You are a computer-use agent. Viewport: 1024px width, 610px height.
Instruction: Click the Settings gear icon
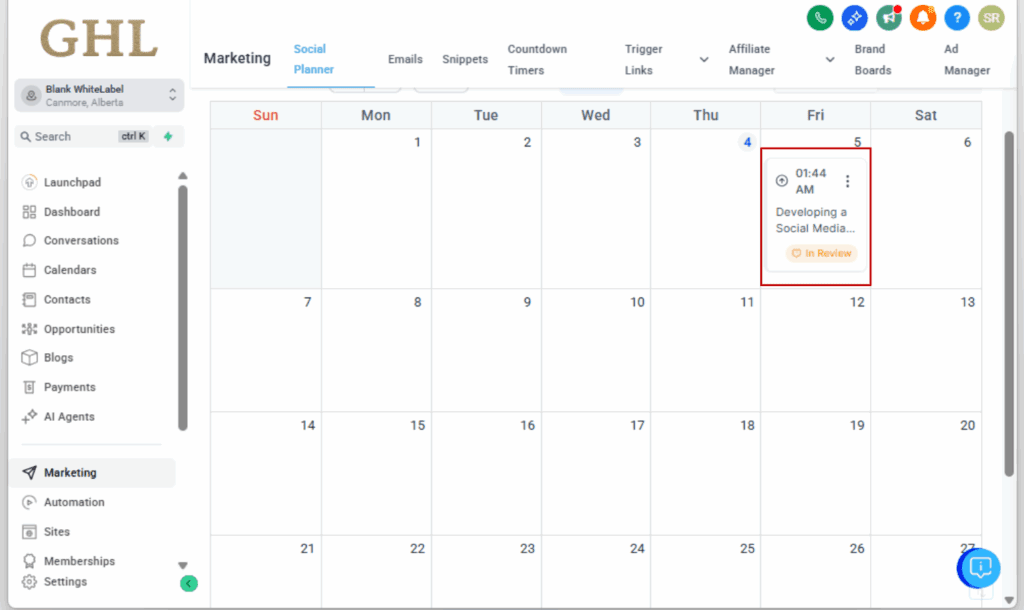click(29, 581)
